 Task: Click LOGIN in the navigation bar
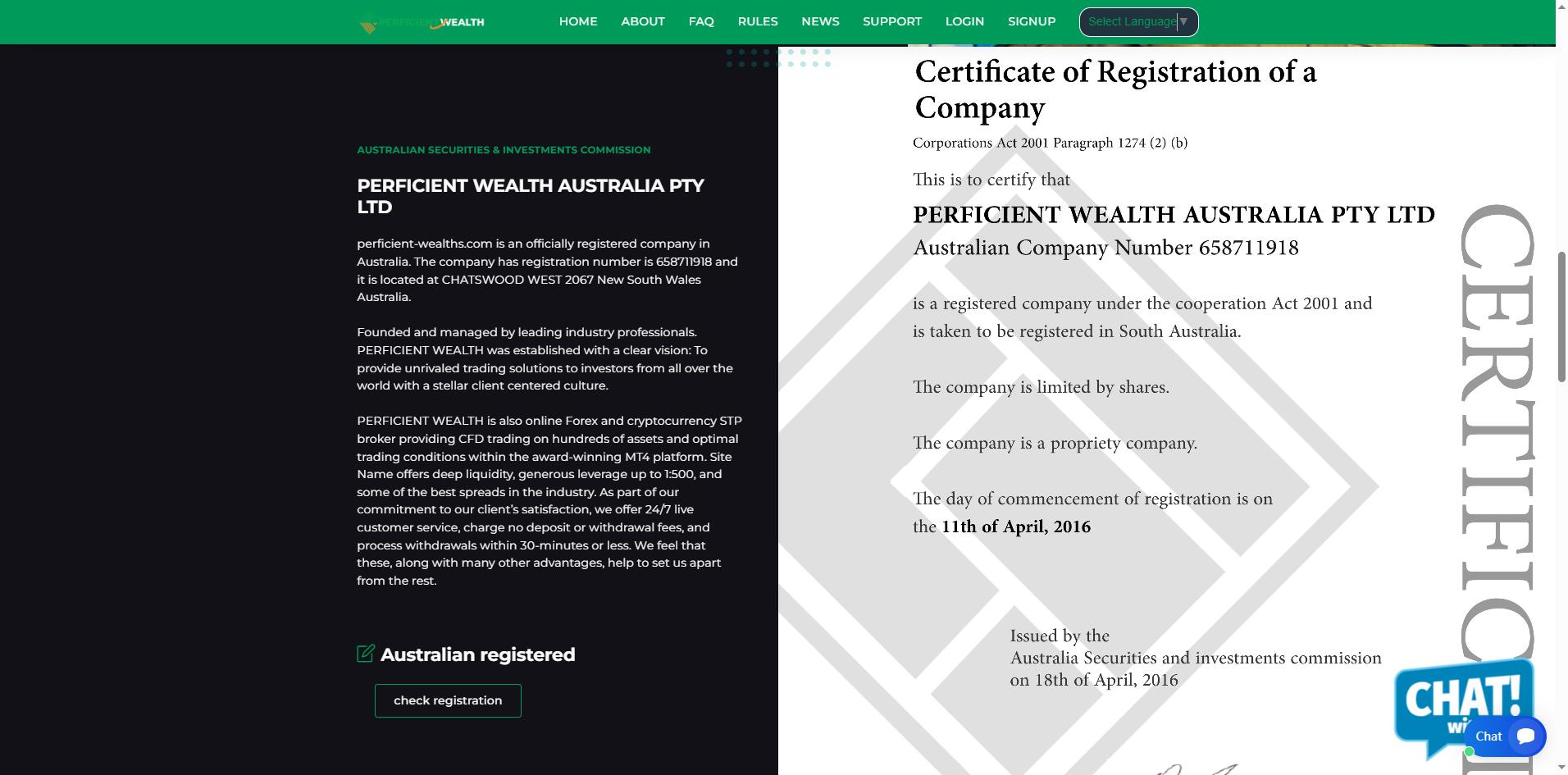(x=964, y=21)
